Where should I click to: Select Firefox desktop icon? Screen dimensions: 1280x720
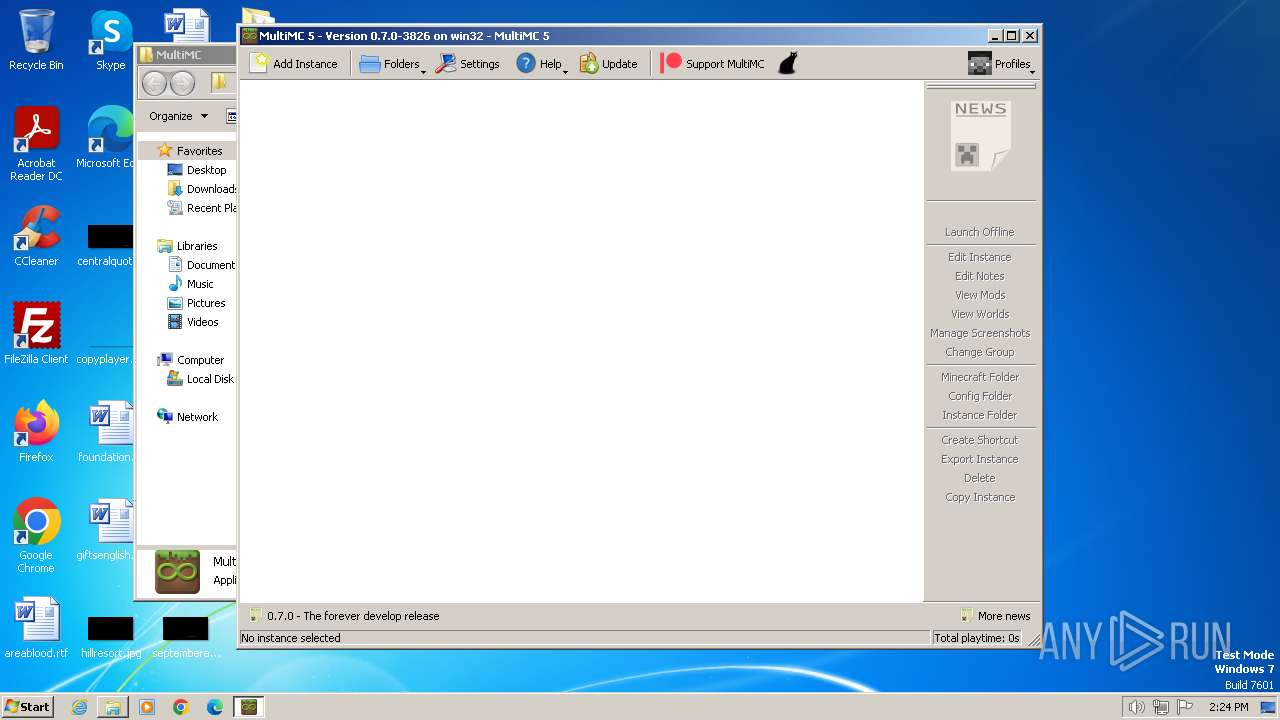(x=36, y=431)
